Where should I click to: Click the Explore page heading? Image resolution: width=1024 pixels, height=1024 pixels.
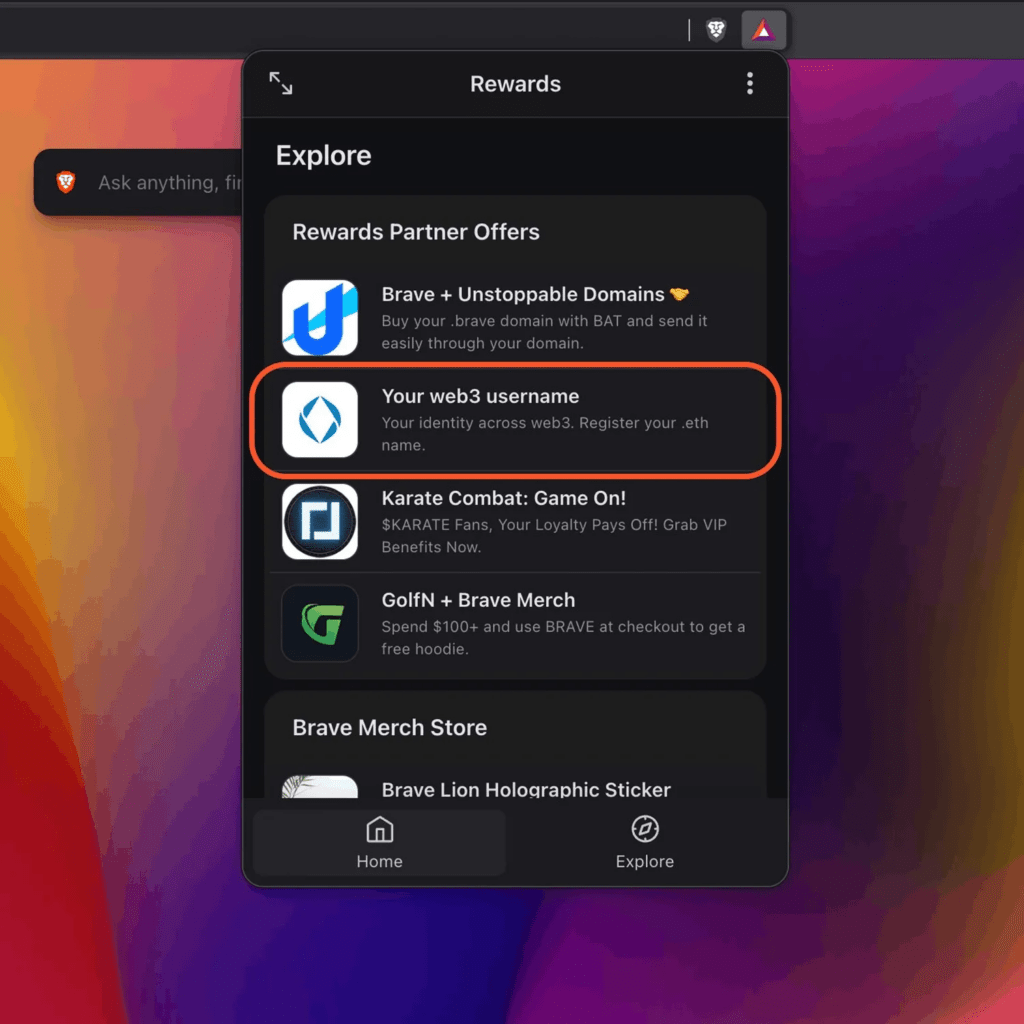point(323,155)
